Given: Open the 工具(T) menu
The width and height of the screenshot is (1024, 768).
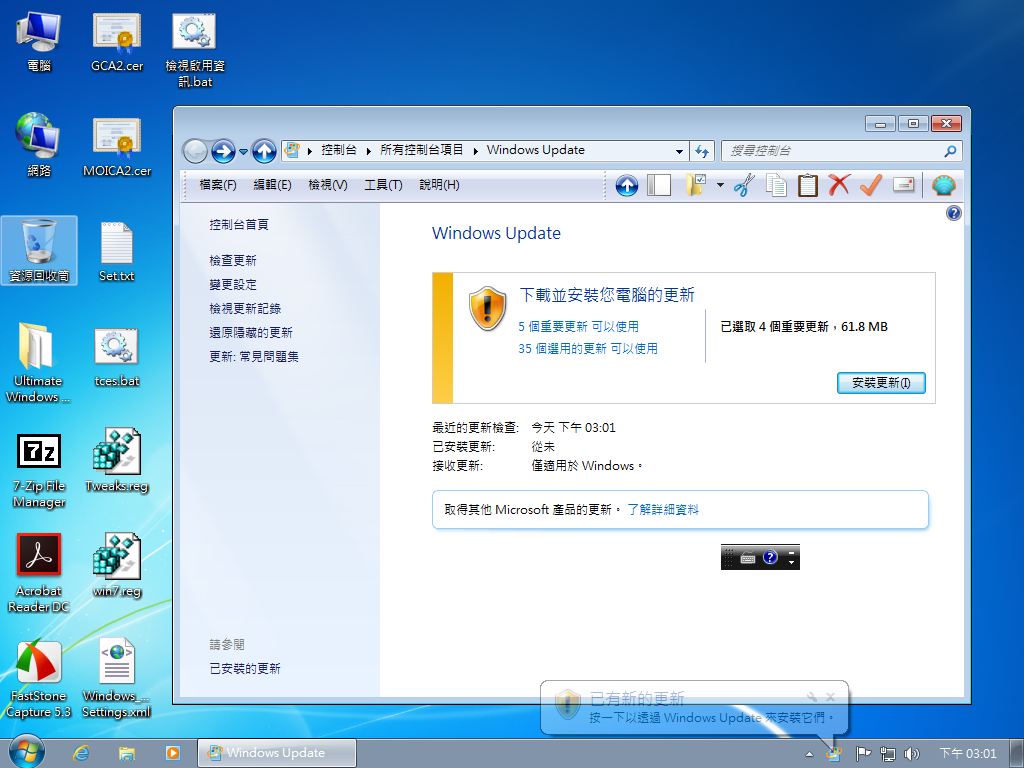Looking at the screenshot, I should tap(383, 185).
